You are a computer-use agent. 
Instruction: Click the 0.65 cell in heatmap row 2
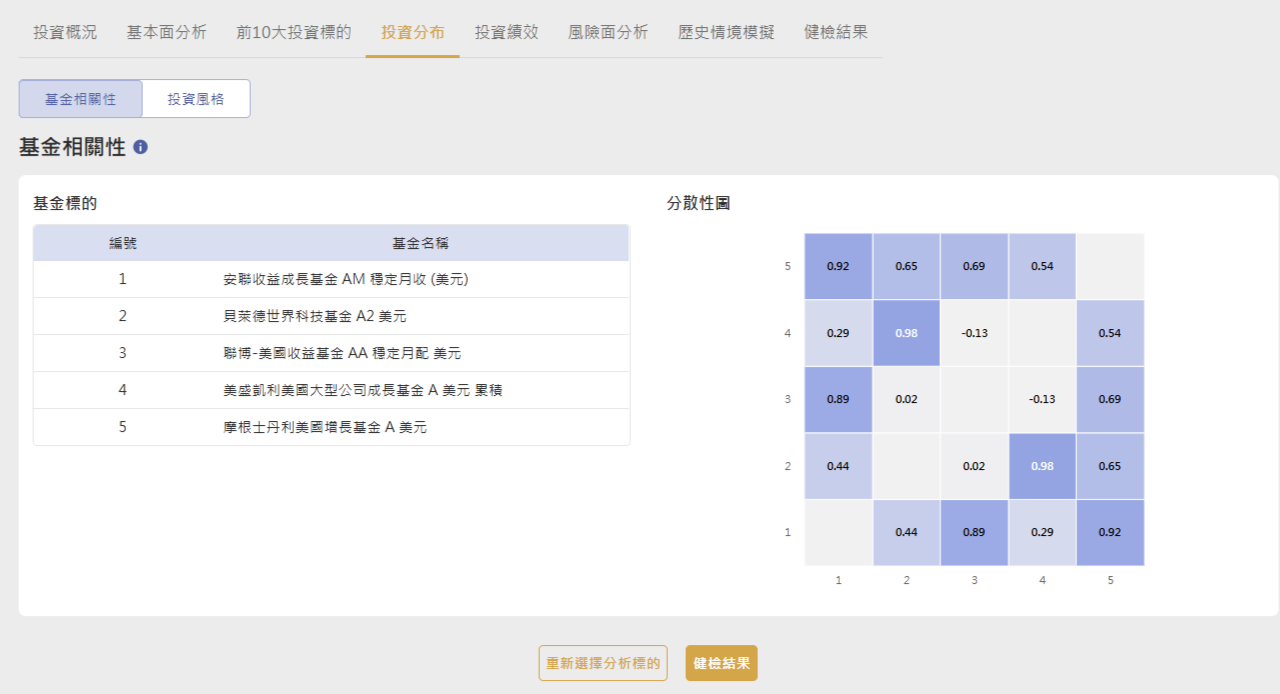[1110, 466]
